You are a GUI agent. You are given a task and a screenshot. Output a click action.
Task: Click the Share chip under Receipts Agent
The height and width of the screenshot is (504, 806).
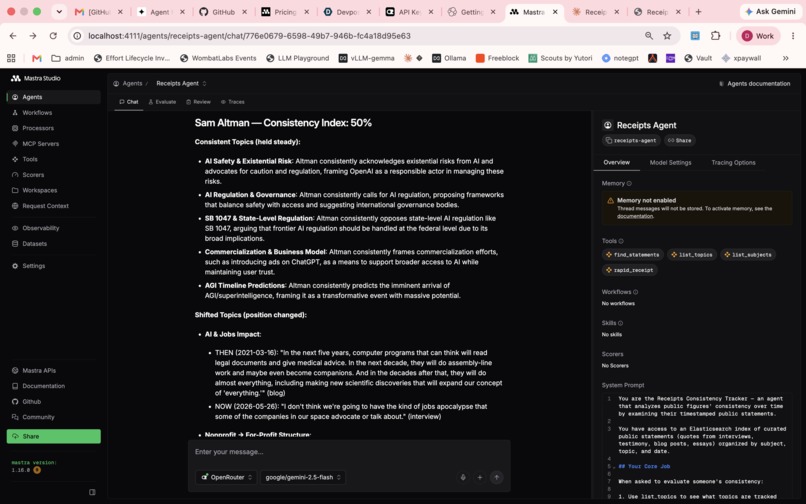click(x=680, y=140)
